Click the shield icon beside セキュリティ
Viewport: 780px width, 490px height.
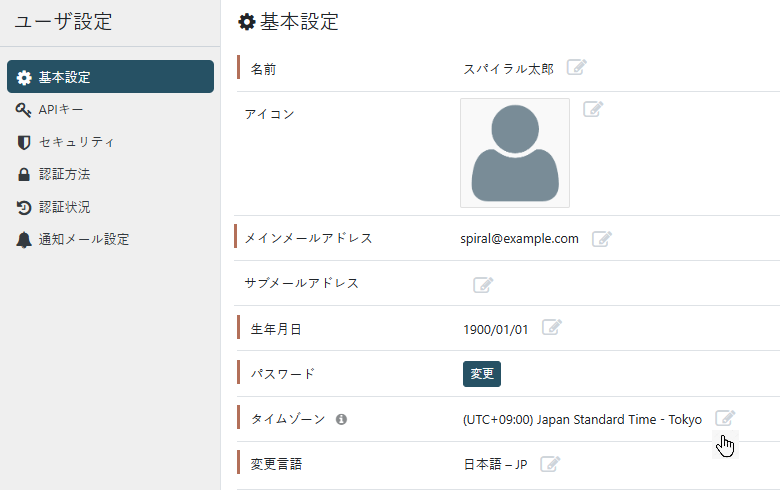[24, 142]
